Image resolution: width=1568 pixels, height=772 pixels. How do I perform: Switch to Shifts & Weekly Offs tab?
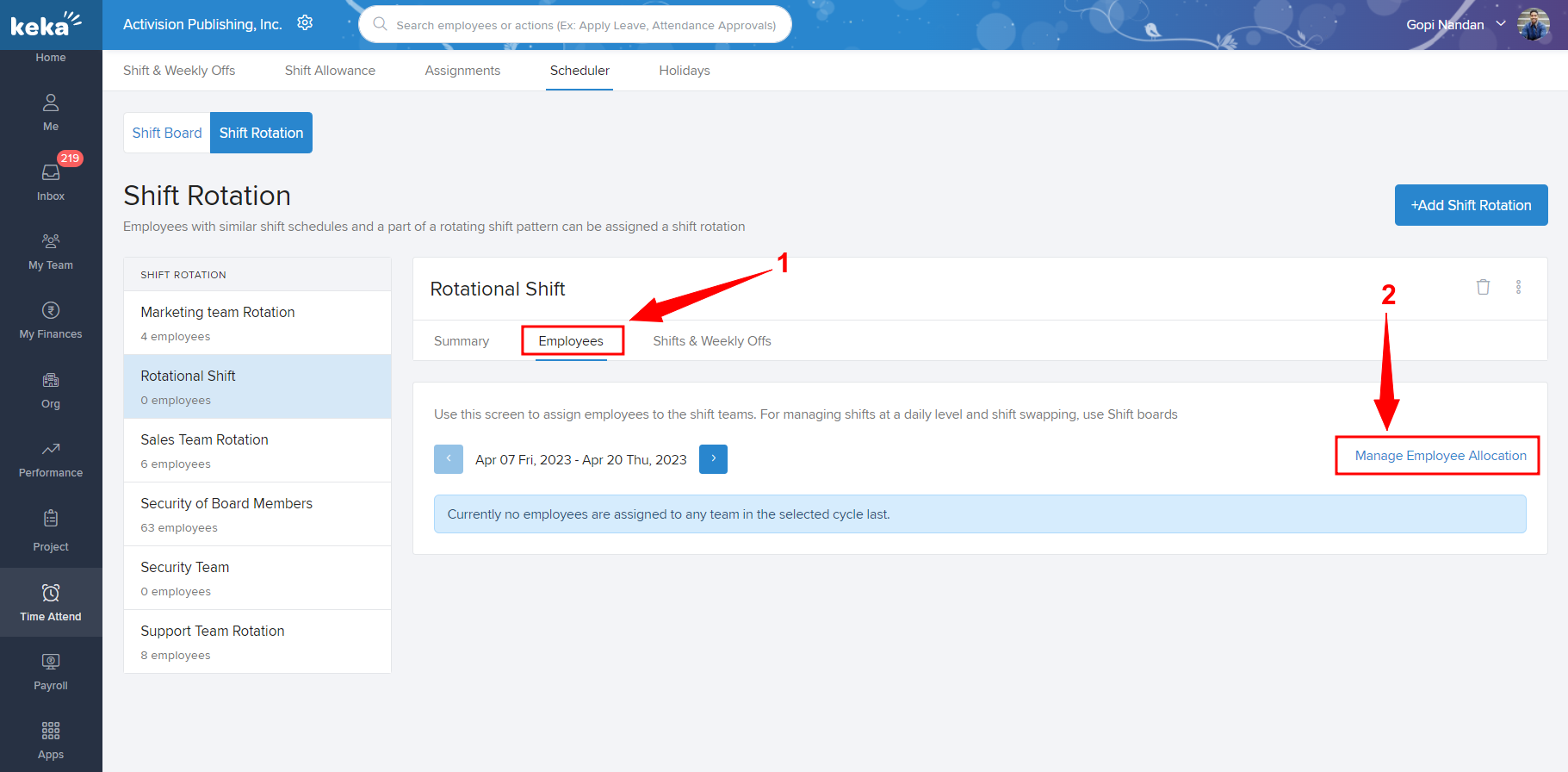(x=711, y=341)
